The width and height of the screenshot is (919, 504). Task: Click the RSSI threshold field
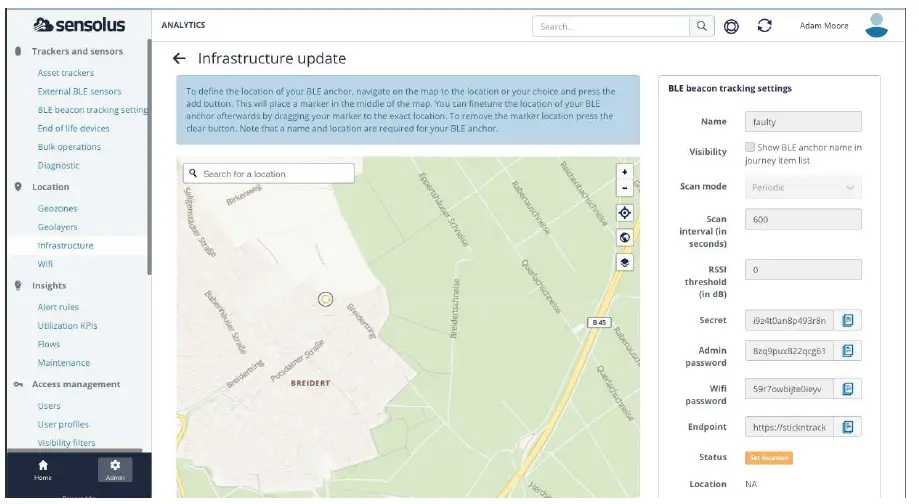point(803,270)
